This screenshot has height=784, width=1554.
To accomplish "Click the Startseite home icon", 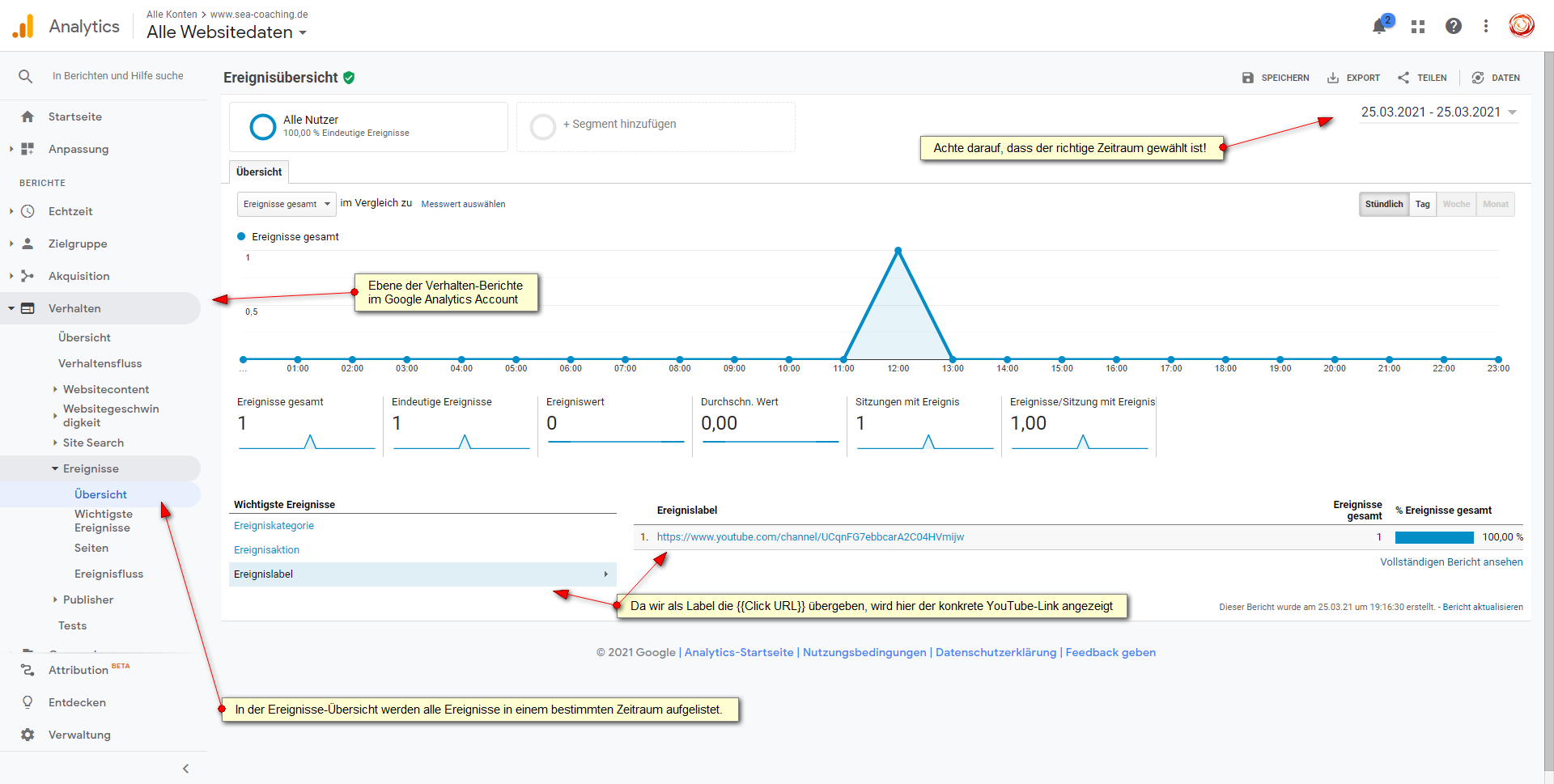I will point(28,117).
